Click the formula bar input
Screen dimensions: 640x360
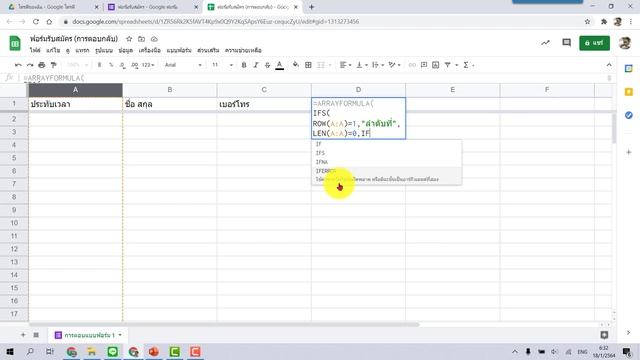[x=314, y=78]
